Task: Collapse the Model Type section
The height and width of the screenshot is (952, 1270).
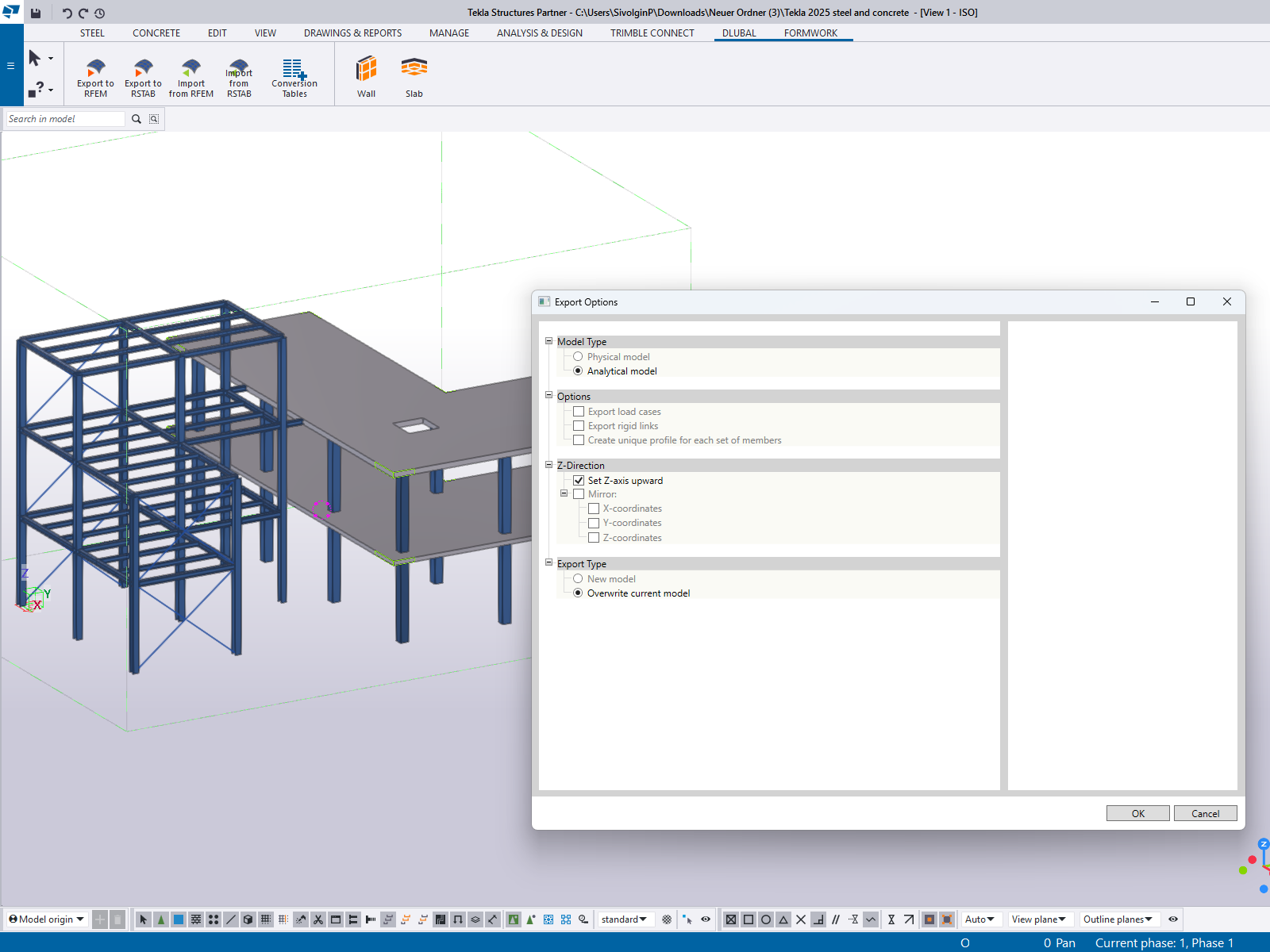Action: coord(548,341)
